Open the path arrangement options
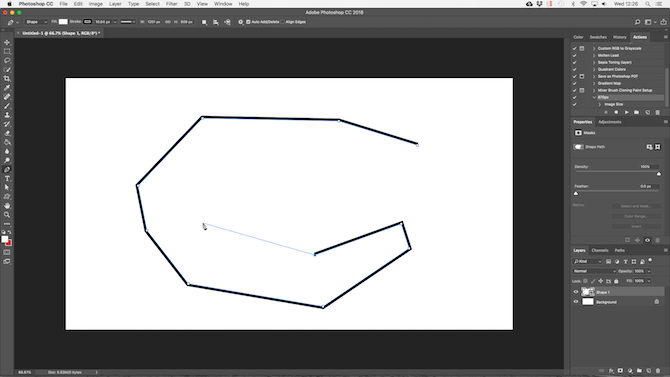This screenshot has height=377, width=670. [227, 22]
